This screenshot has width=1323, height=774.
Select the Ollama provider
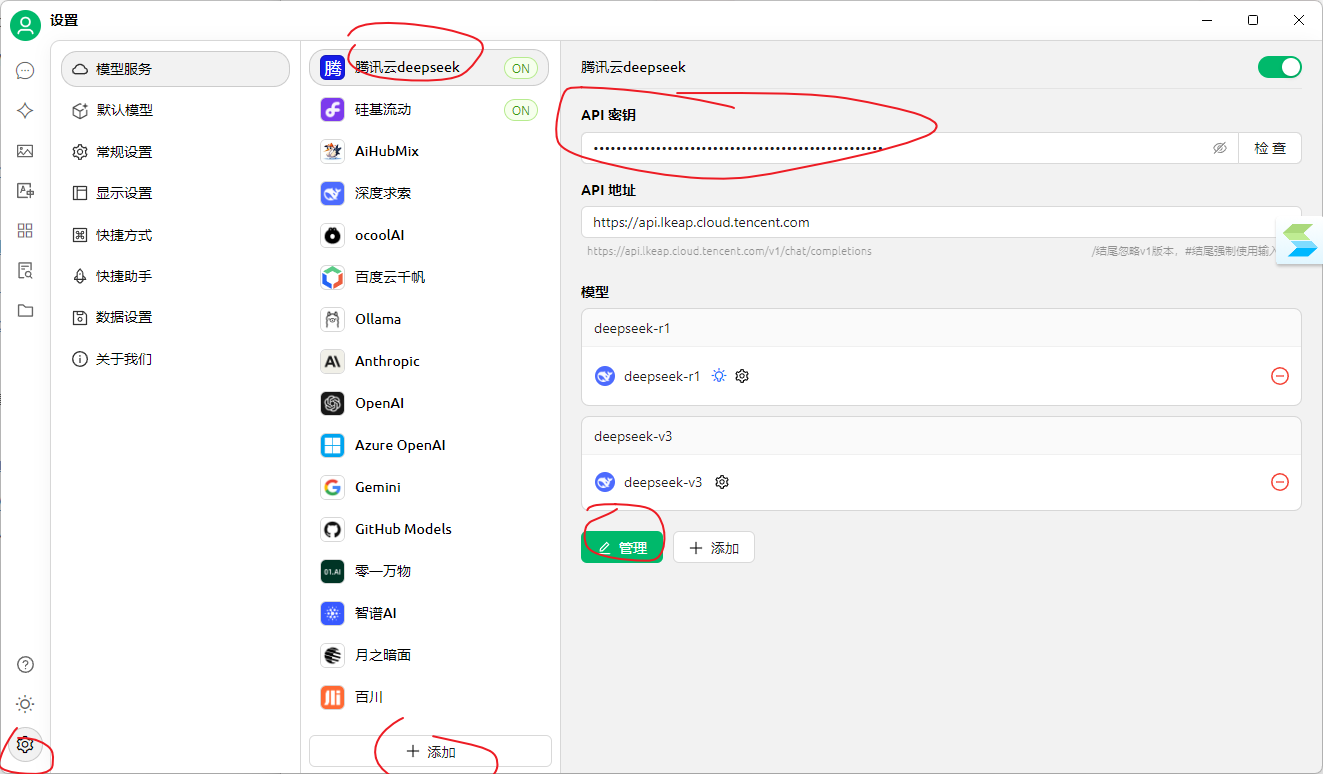click(x=429, y=319)
